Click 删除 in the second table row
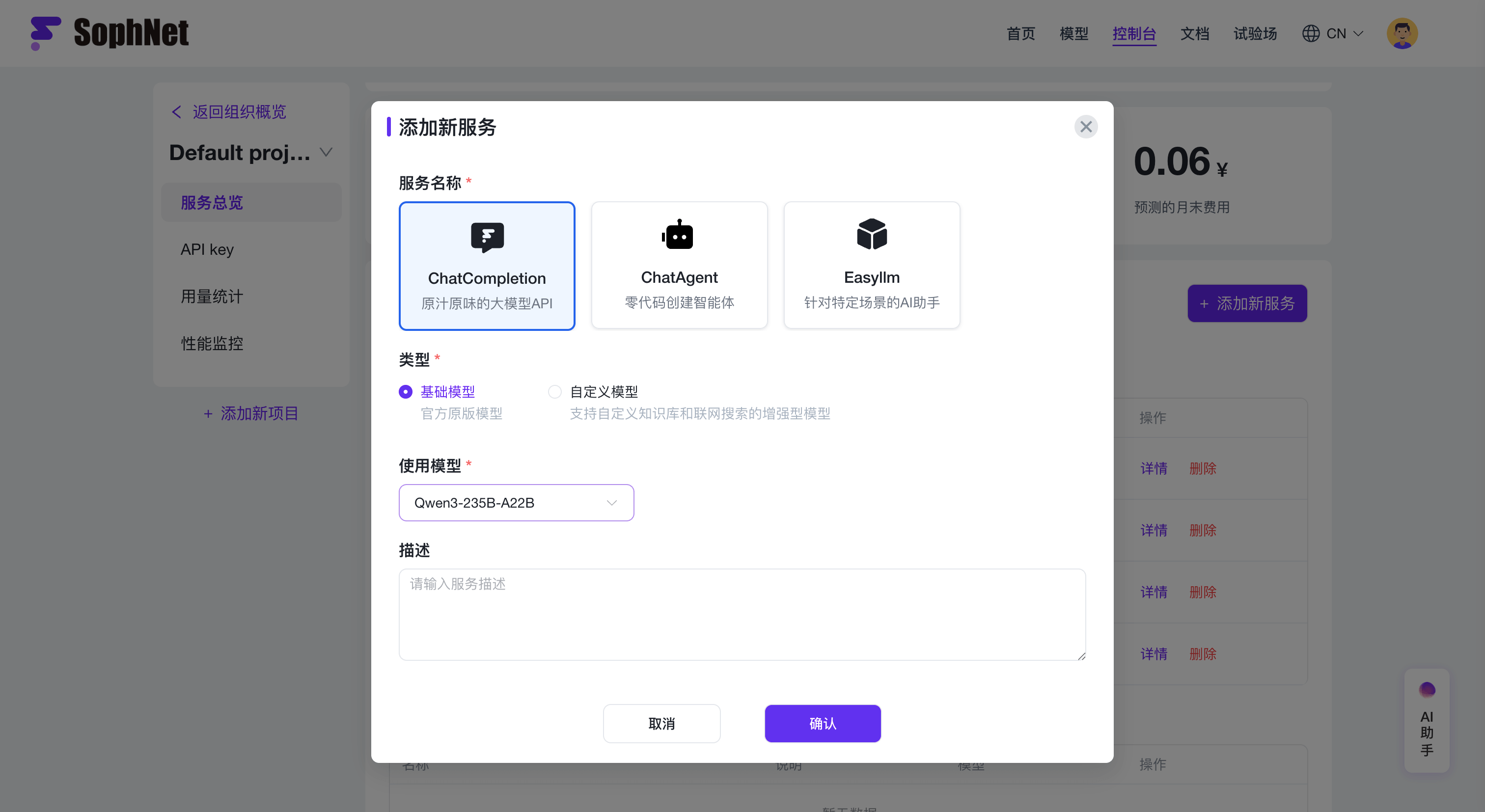The width and height of the screenshot is (1485, 812). [1203, 530]
